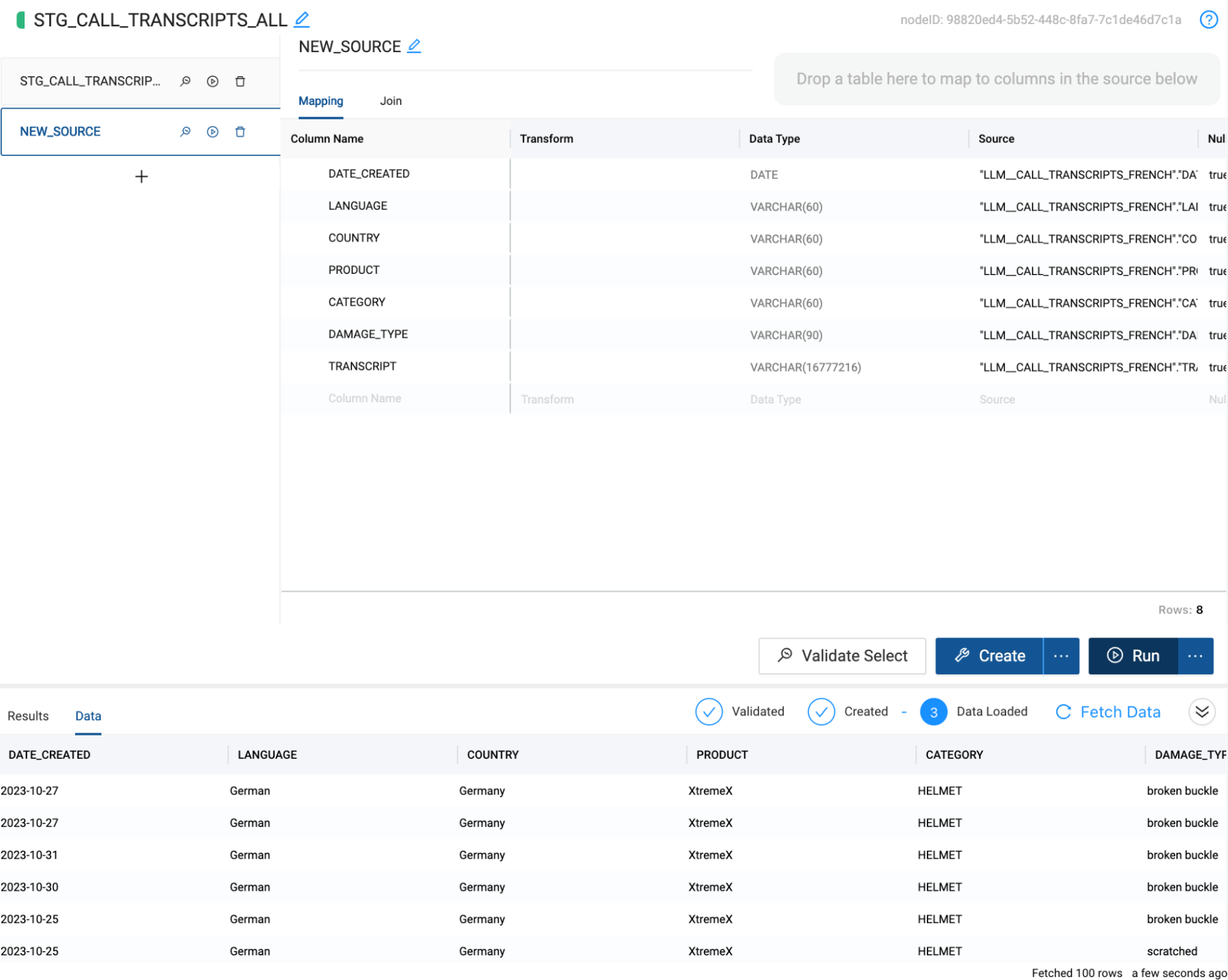Viewport: 1228px width, 980px height.
Task: Click the Run button
Action: tap(1133, 656)
